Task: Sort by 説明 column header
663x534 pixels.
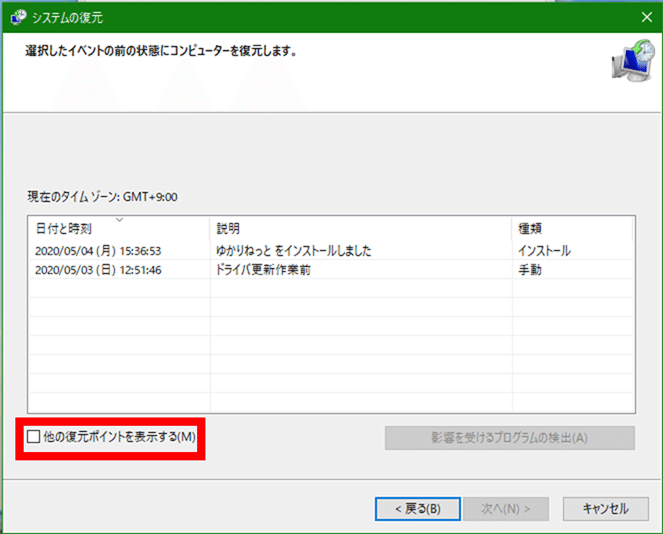Action: tap(361, 229)
